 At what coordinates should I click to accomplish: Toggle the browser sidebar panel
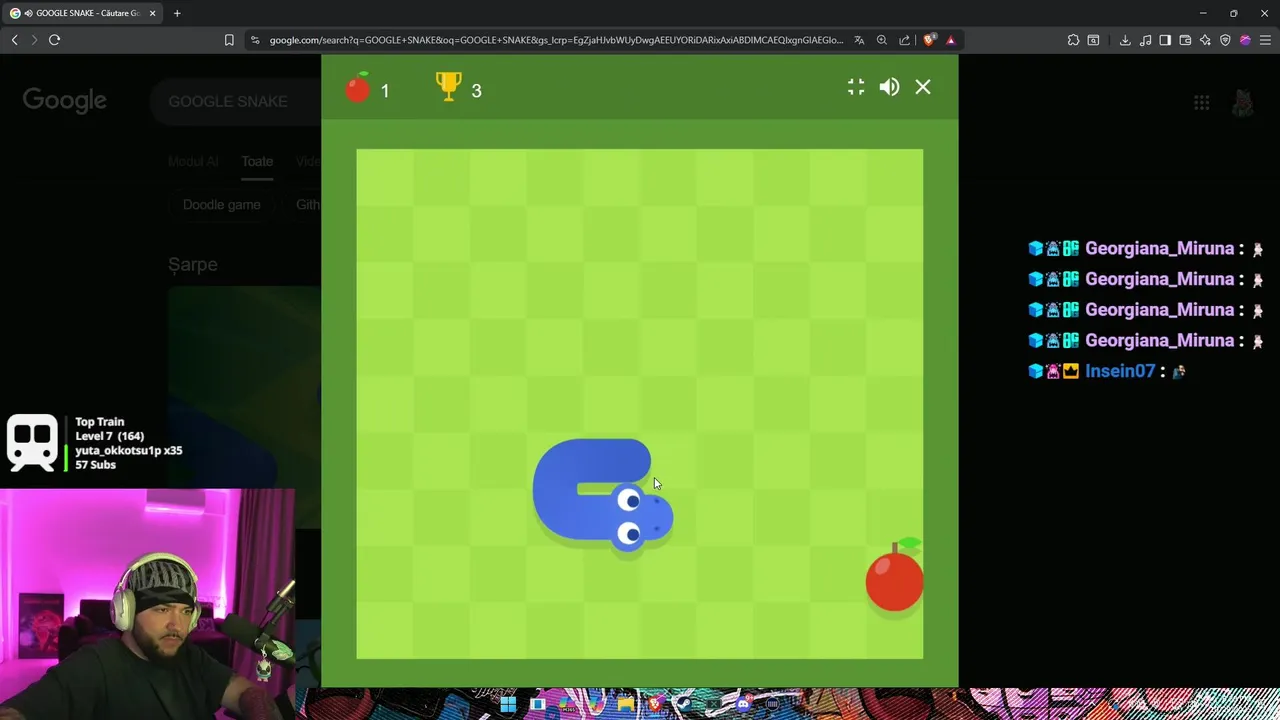[1165, 40]
